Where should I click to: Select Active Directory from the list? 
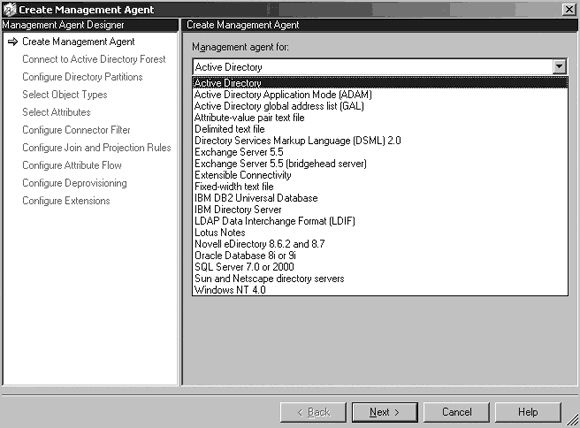(380, 83)
